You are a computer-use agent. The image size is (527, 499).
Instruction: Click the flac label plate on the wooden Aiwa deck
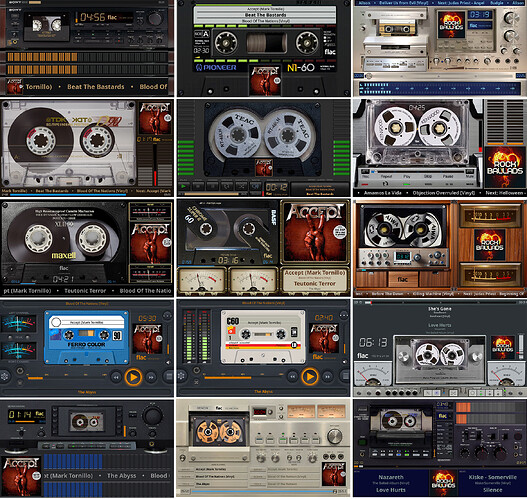tap(403, 279)
